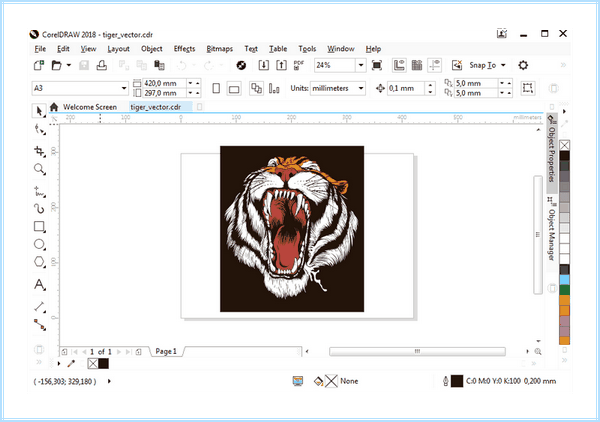The image size is (600, 422).
Task: Select the Polygon tool
Action: click(x=39, y=262)
